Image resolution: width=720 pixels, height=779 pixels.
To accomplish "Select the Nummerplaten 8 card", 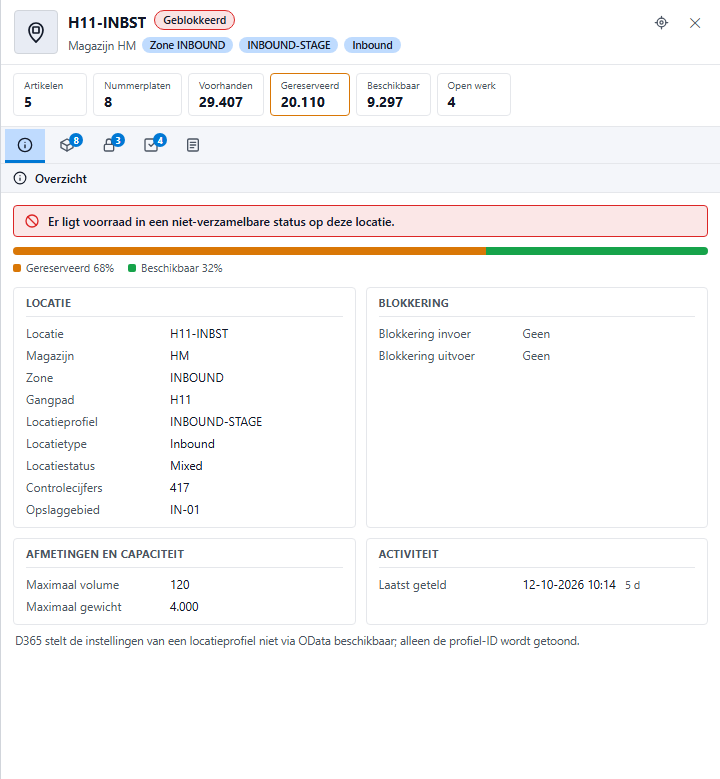I will point(138,94).
